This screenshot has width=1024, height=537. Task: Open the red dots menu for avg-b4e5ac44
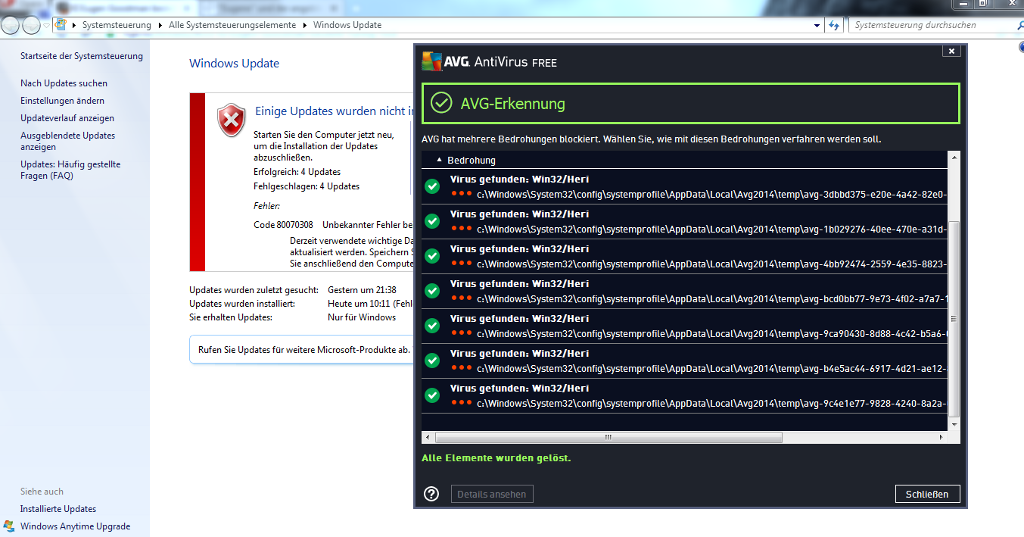tap(461, 367)
